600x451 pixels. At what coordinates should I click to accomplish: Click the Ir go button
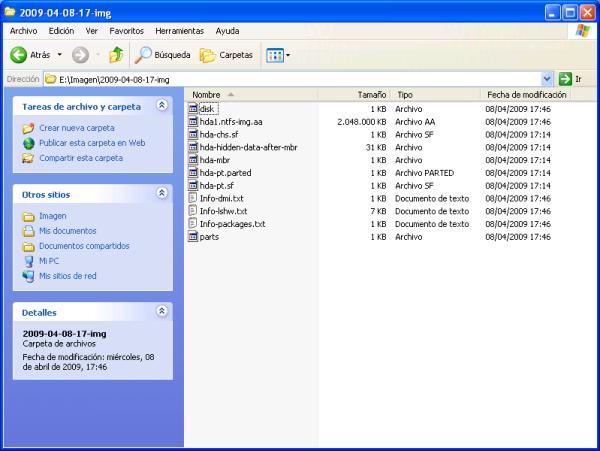coord(570,78)
